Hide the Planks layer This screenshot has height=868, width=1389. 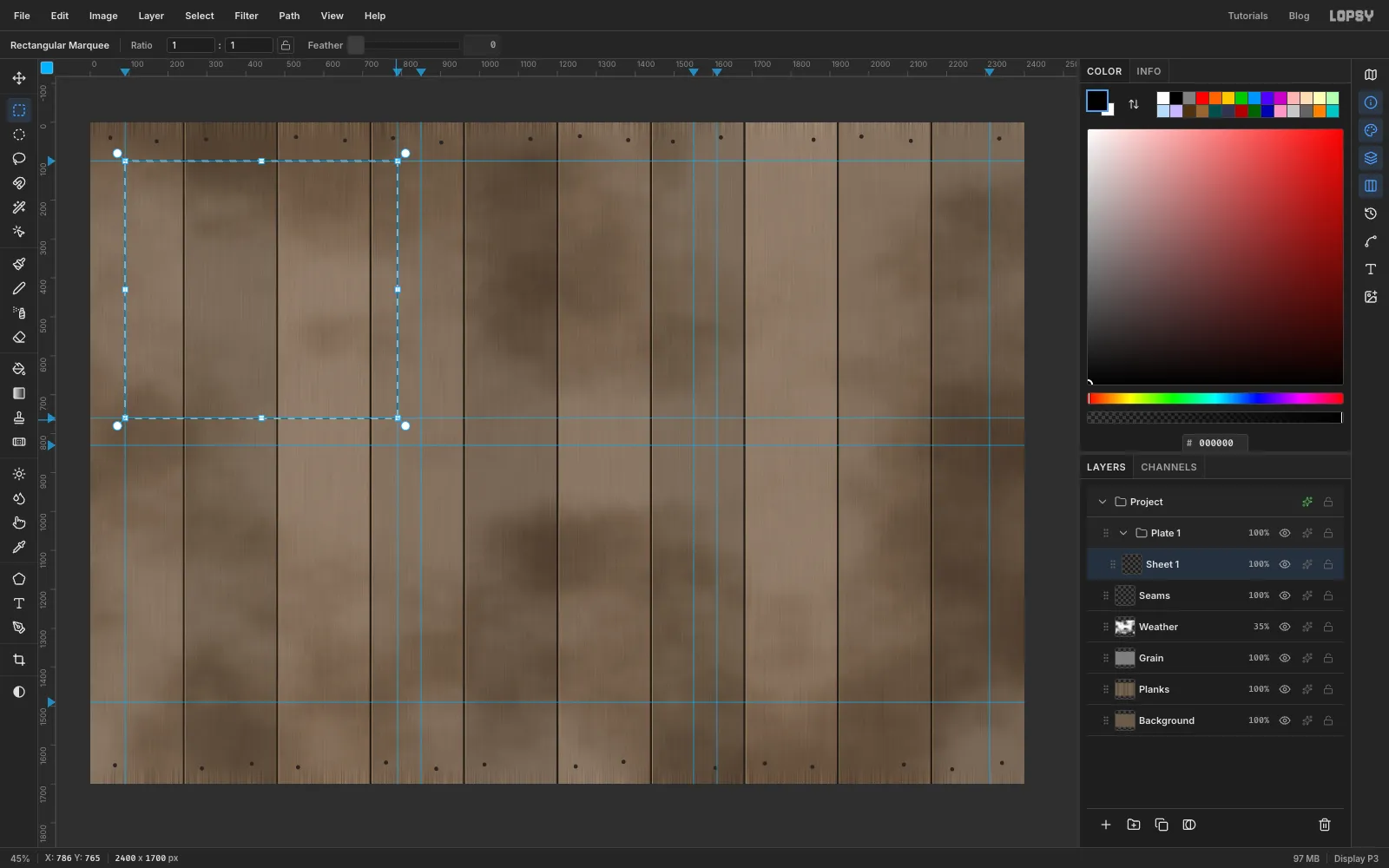(x=1285, y=689)
